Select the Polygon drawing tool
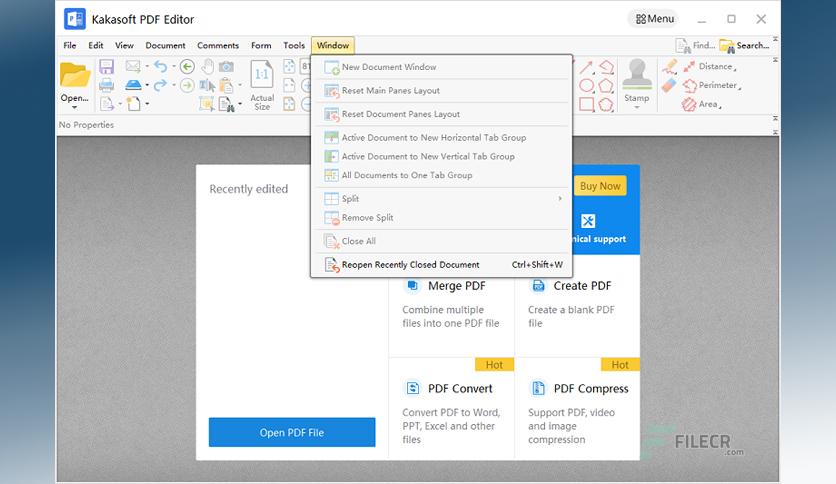 [x=606, y=85]
